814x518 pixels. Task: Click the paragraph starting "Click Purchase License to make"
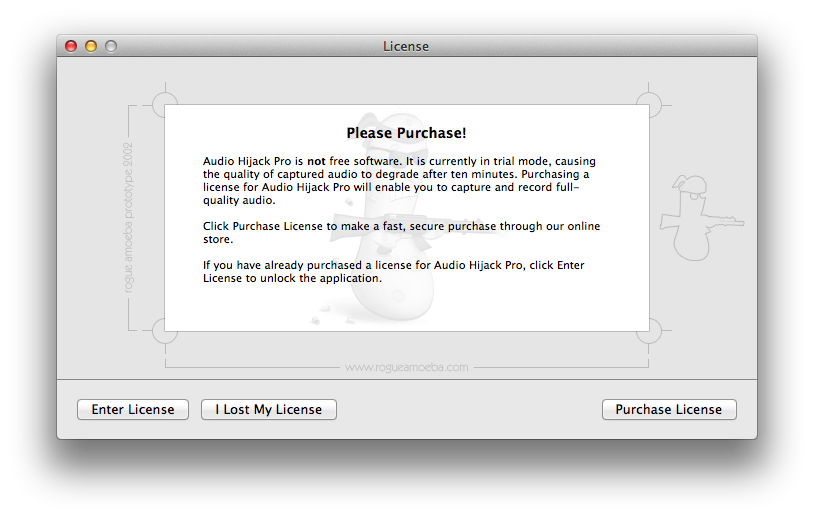point(401,233)
